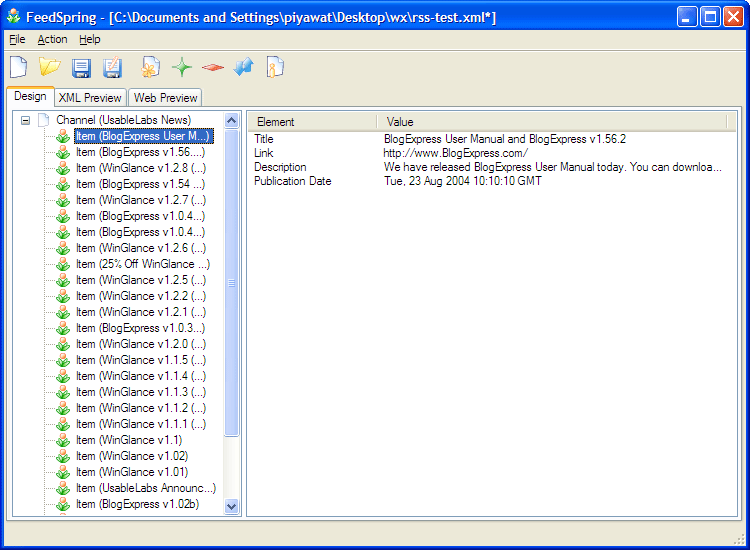Select Item (UsableLabs Announc...)
Screen dimensions: 750x550
146,488
